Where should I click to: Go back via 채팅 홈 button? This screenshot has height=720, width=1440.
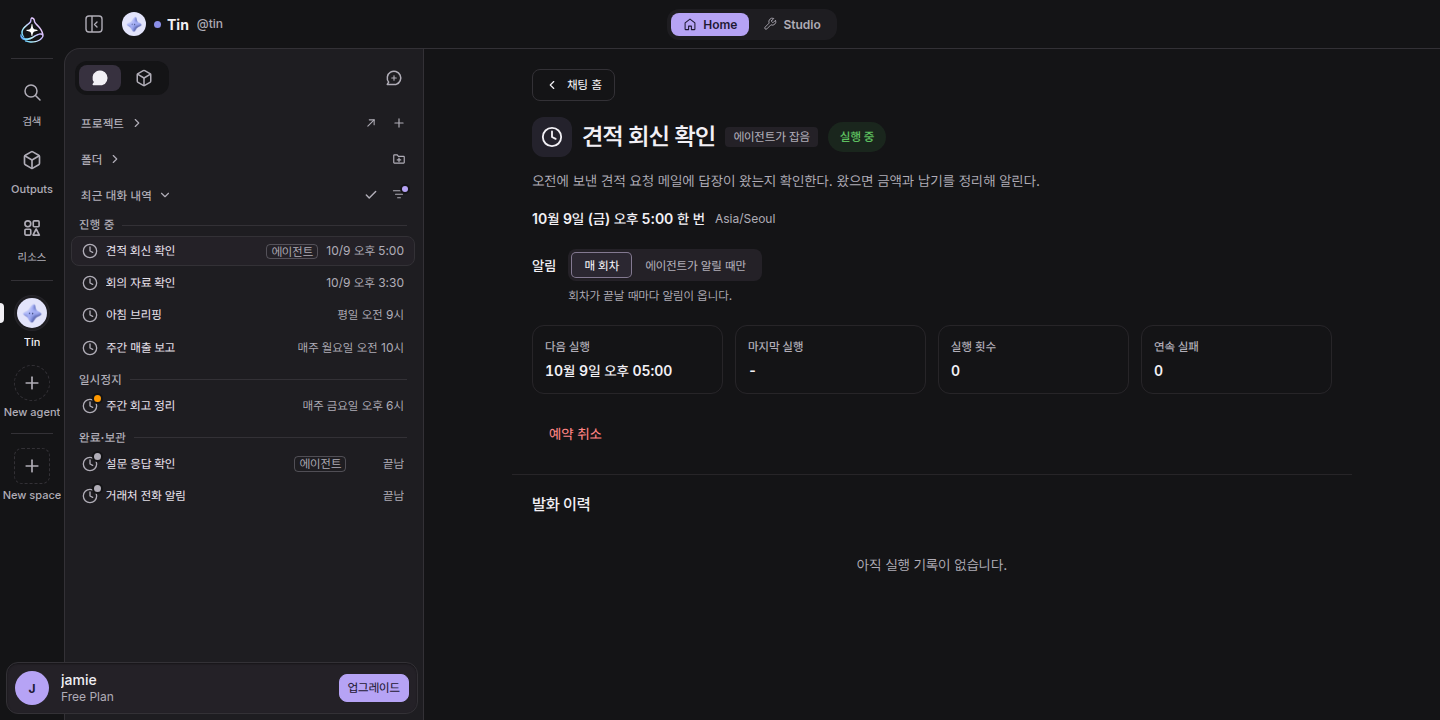(573, 85)
